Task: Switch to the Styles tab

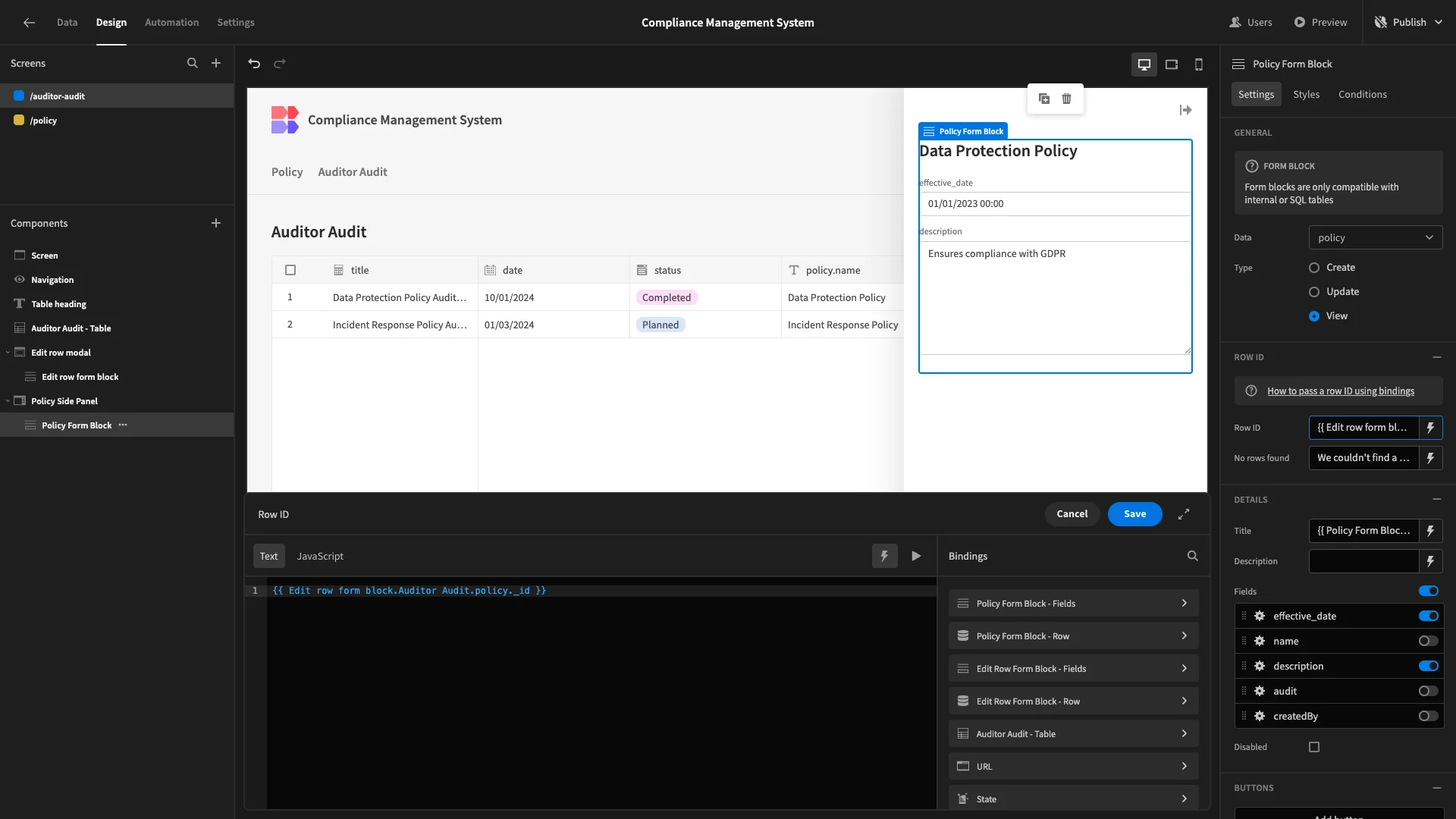Action: tap(1306, 95)
